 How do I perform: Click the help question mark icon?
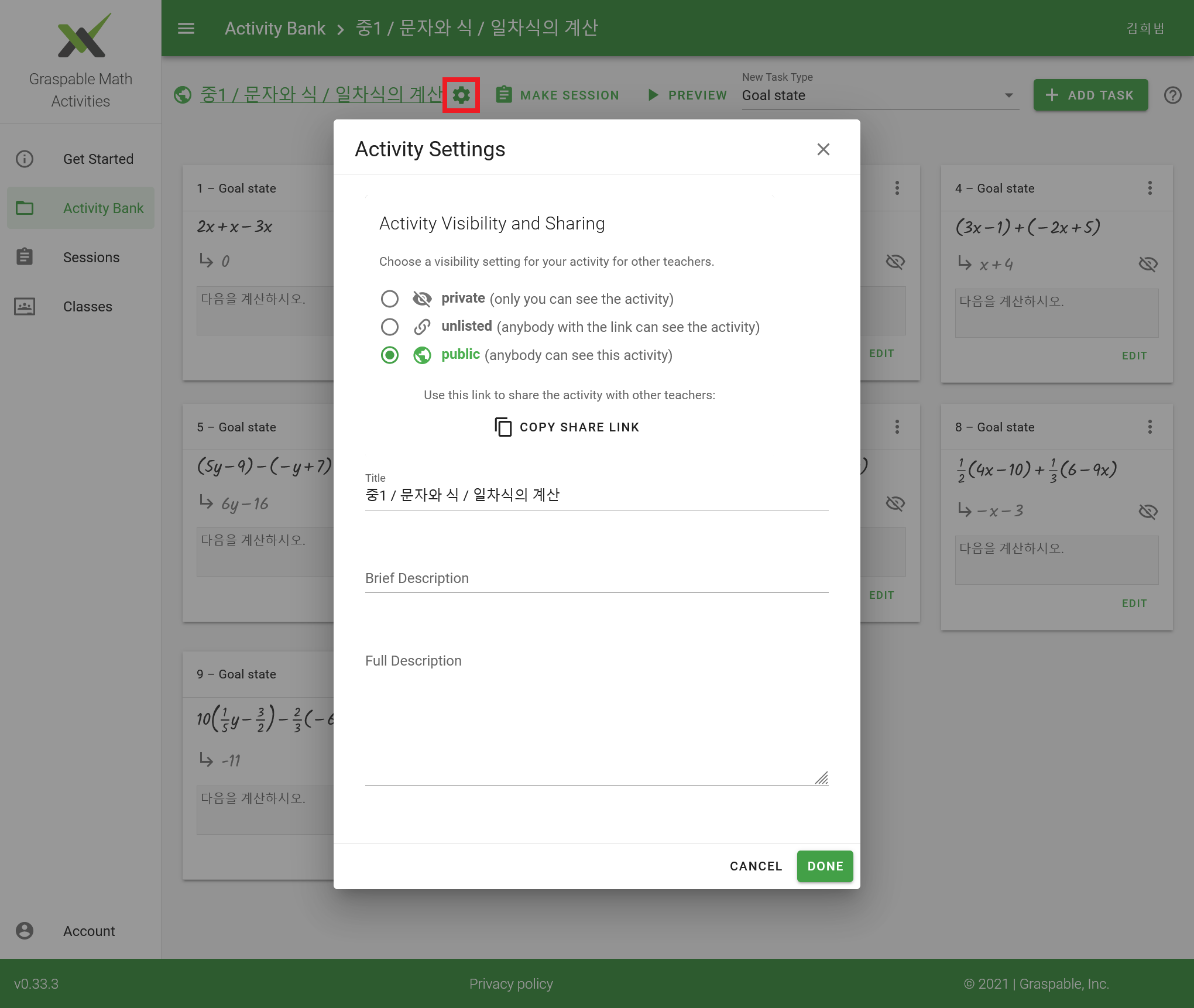click(x=1172, y=95)
